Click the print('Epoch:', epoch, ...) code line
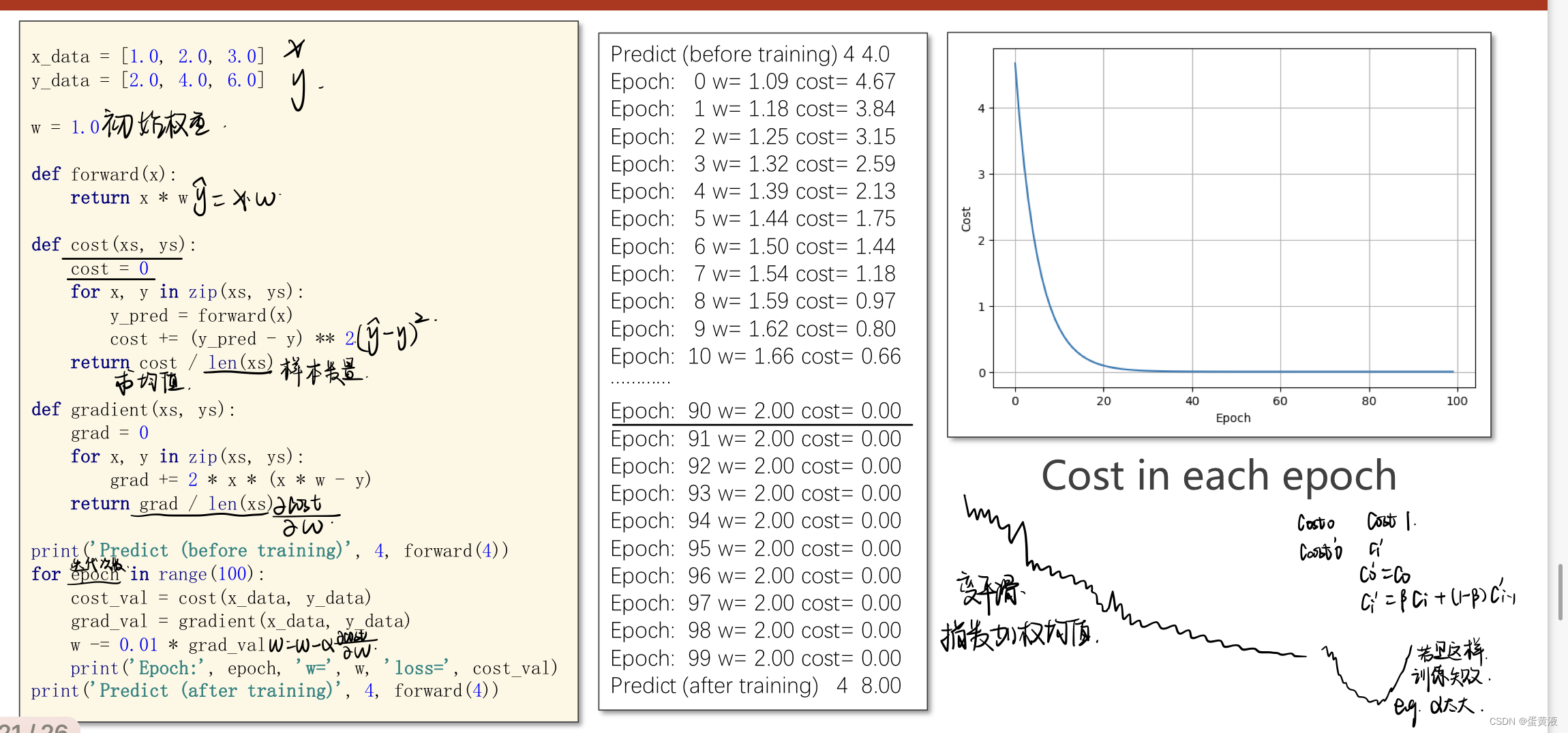This screenshot has height=733, width=1568. pyautogui.click(x=314, y=668)
